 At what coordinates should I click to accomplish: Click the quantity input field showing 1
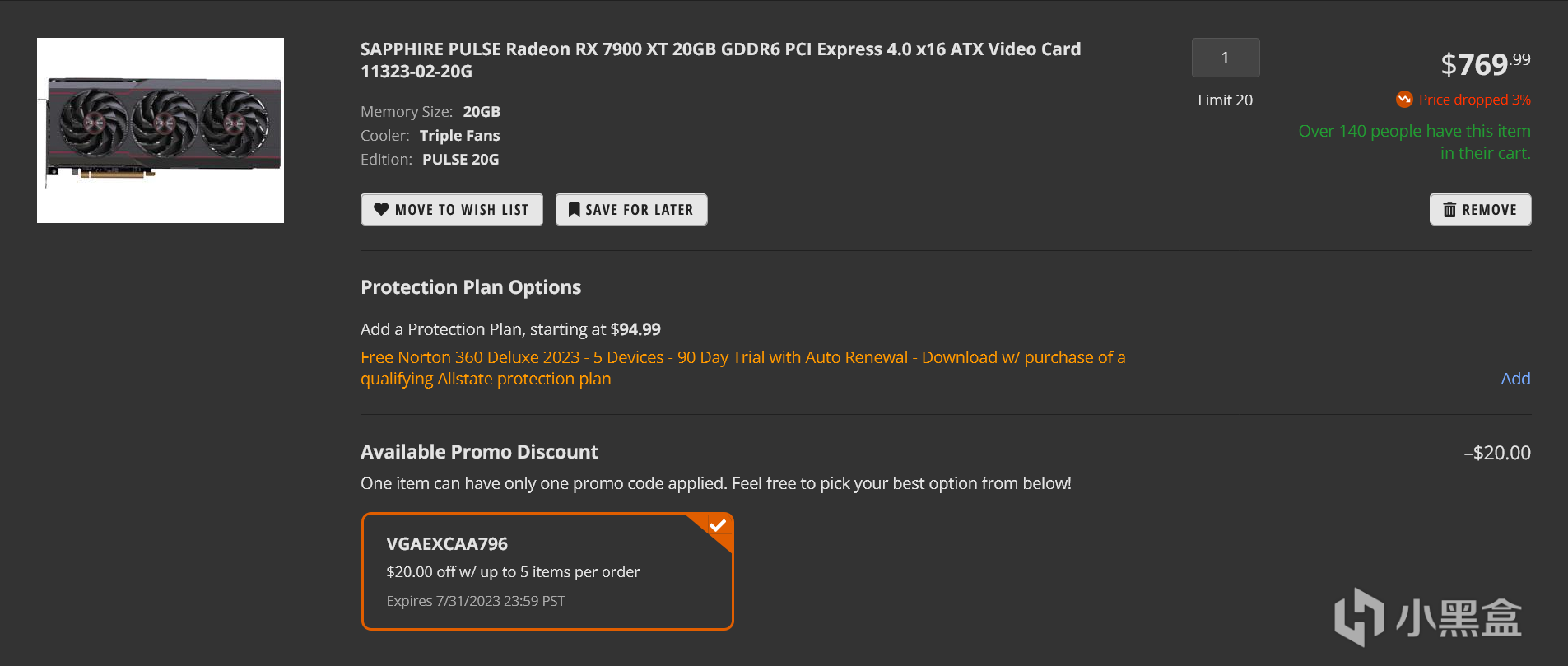pos(1225,58)
